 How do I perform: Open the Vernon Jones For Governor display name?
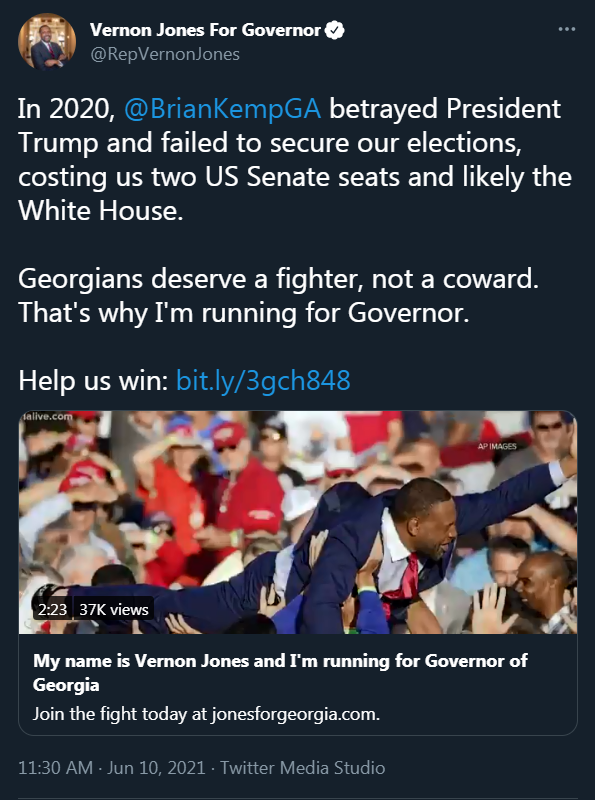(x=205, y=30)
